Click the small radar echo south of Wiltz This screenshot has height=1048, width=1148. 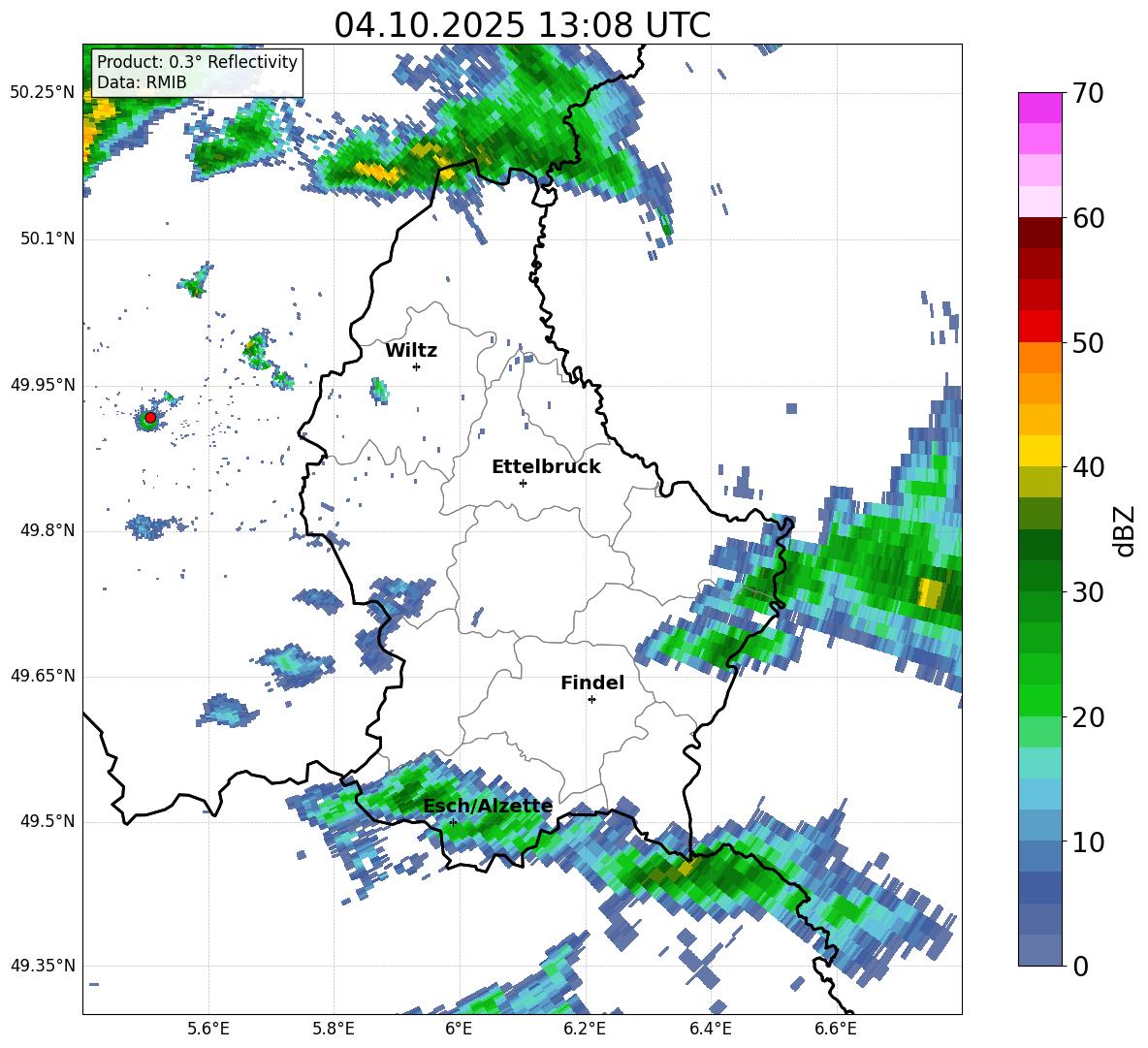[378, 390]
